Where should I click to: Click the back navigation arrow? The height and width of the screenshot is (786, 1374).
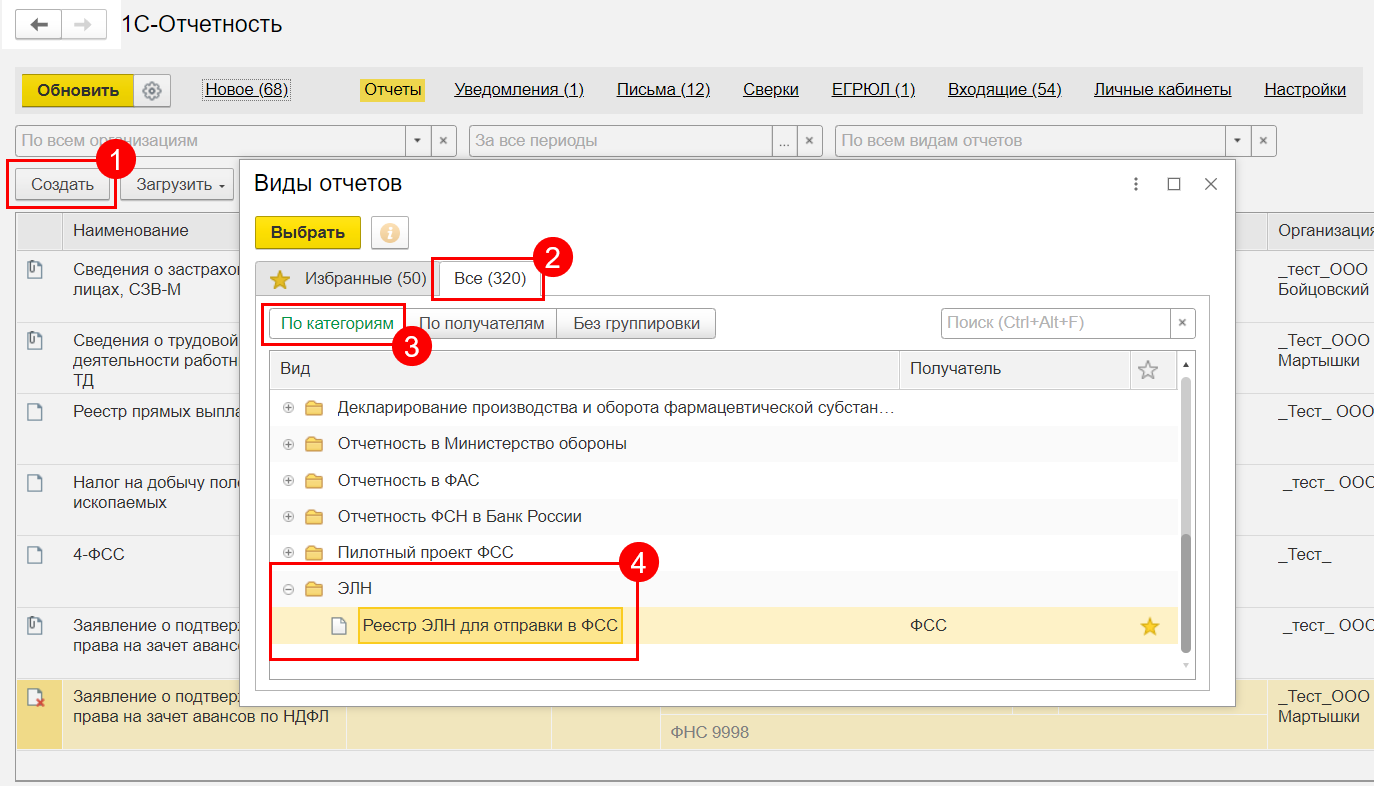tap(39, 24)
